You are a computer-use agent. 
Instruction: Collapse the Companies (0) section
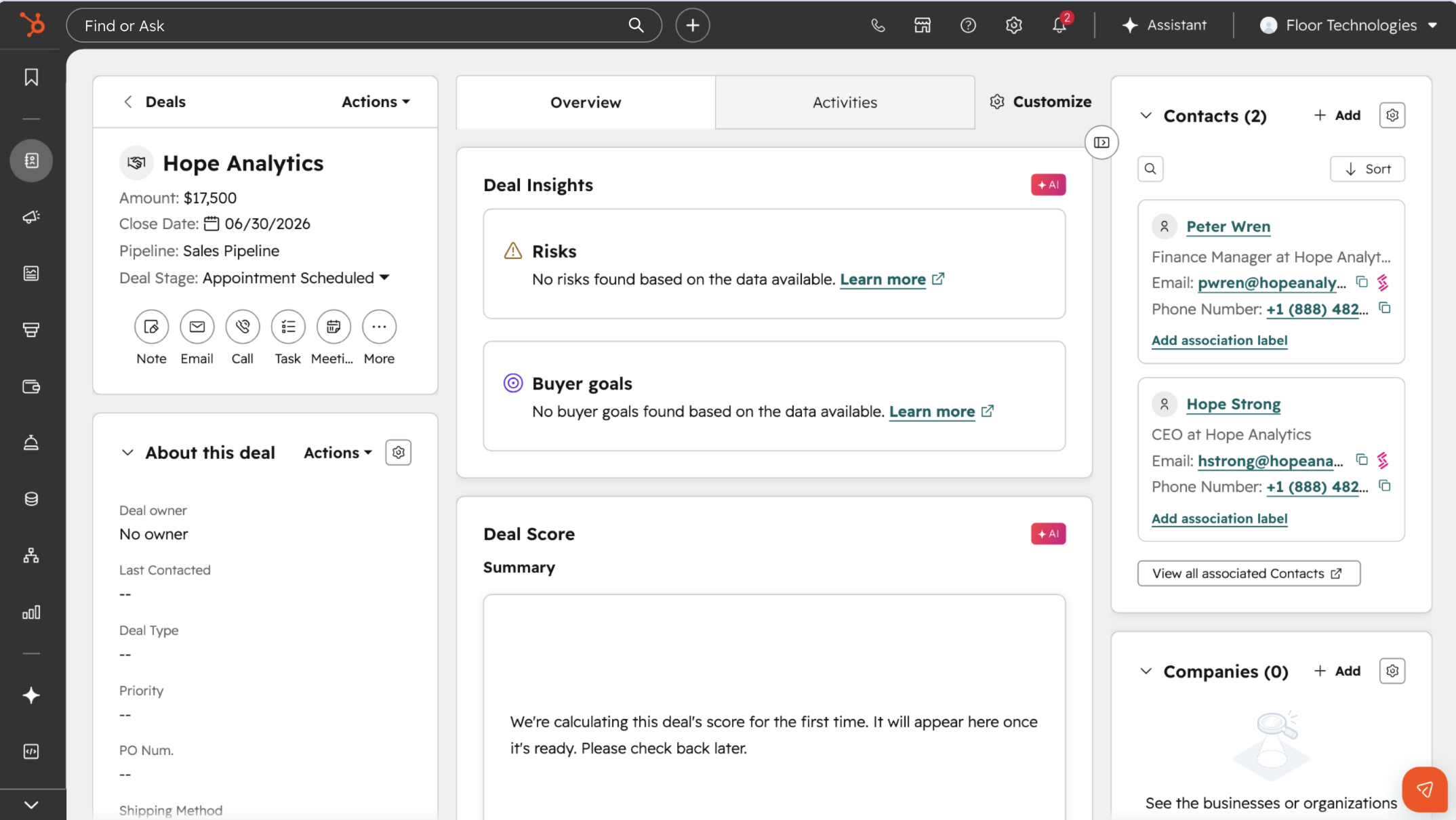coord(1146,671)
